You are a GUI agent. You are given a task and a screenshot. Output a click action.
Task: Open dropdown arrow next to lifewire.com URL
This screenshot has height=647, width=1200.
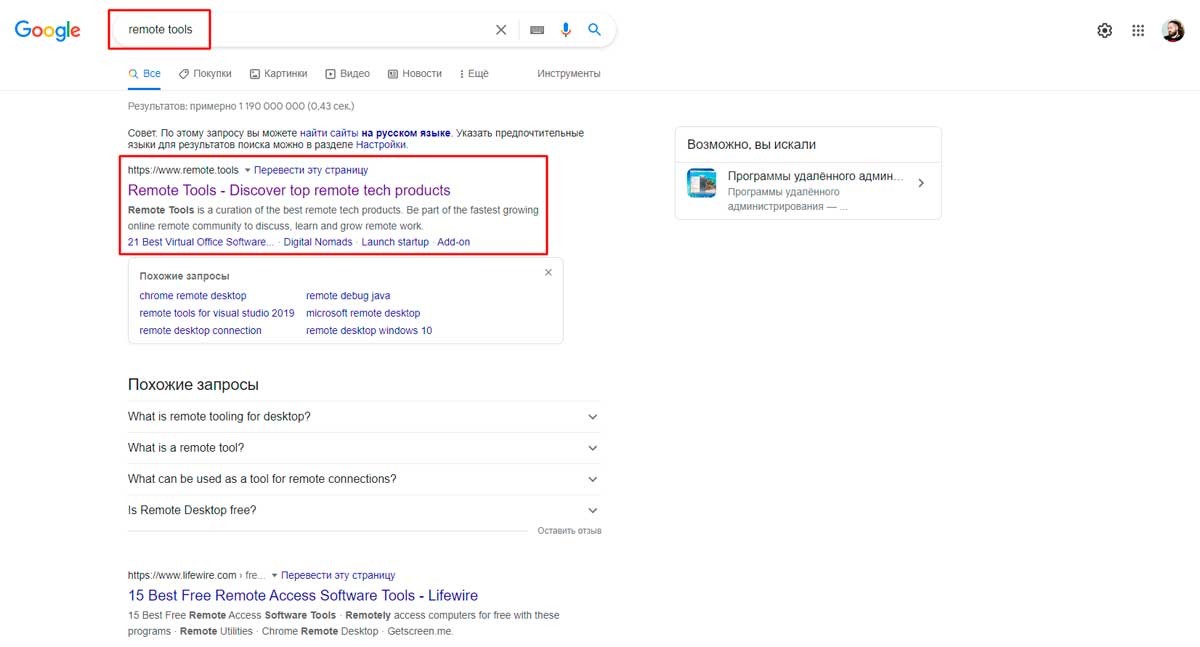274,576
